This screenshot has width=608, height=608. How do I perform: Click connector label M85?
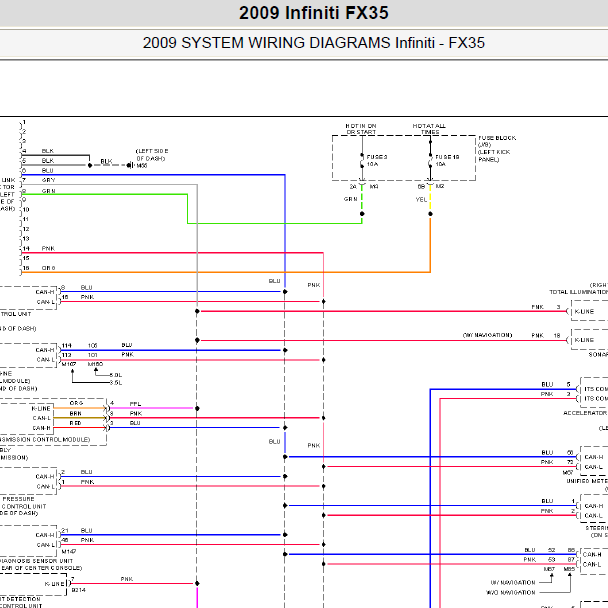pos(569,569)
